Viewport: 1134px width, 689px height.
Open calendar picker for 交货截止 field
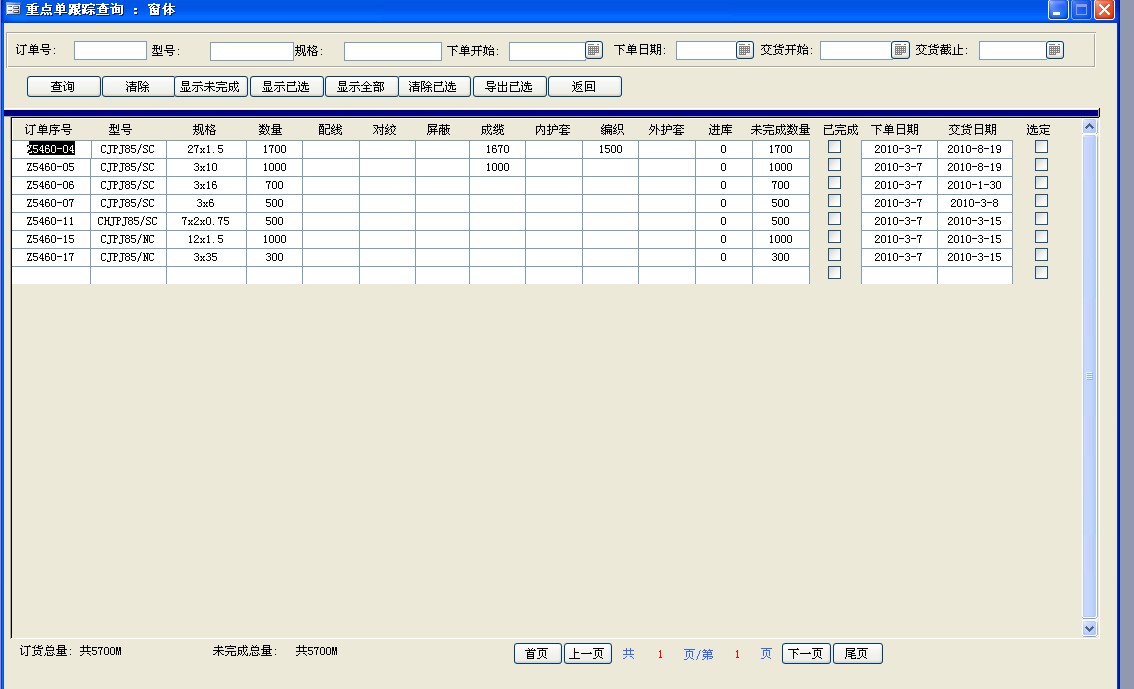[x=1055, y=50]
